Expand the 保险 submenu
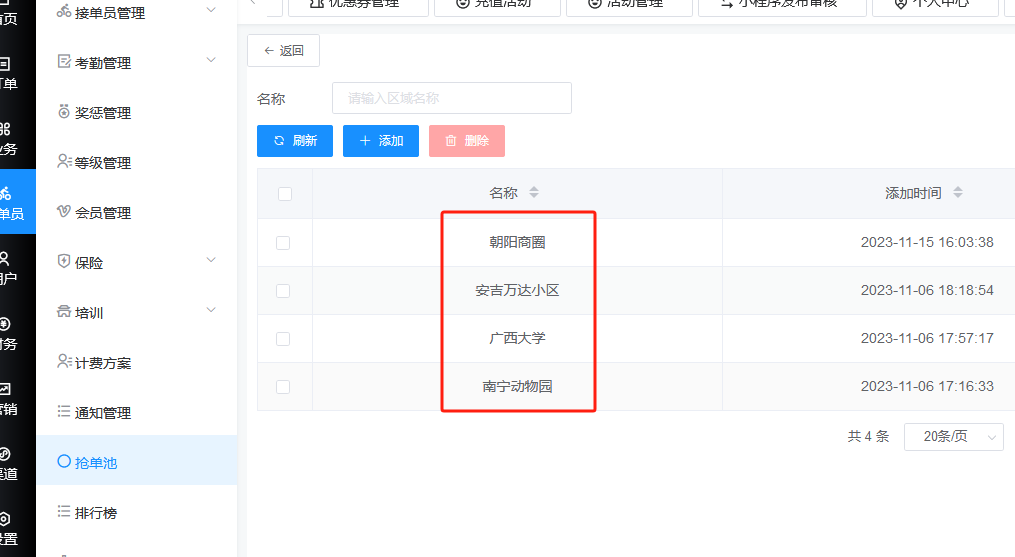The height and width of the screenshot is (557, 1015). (211, 260)
